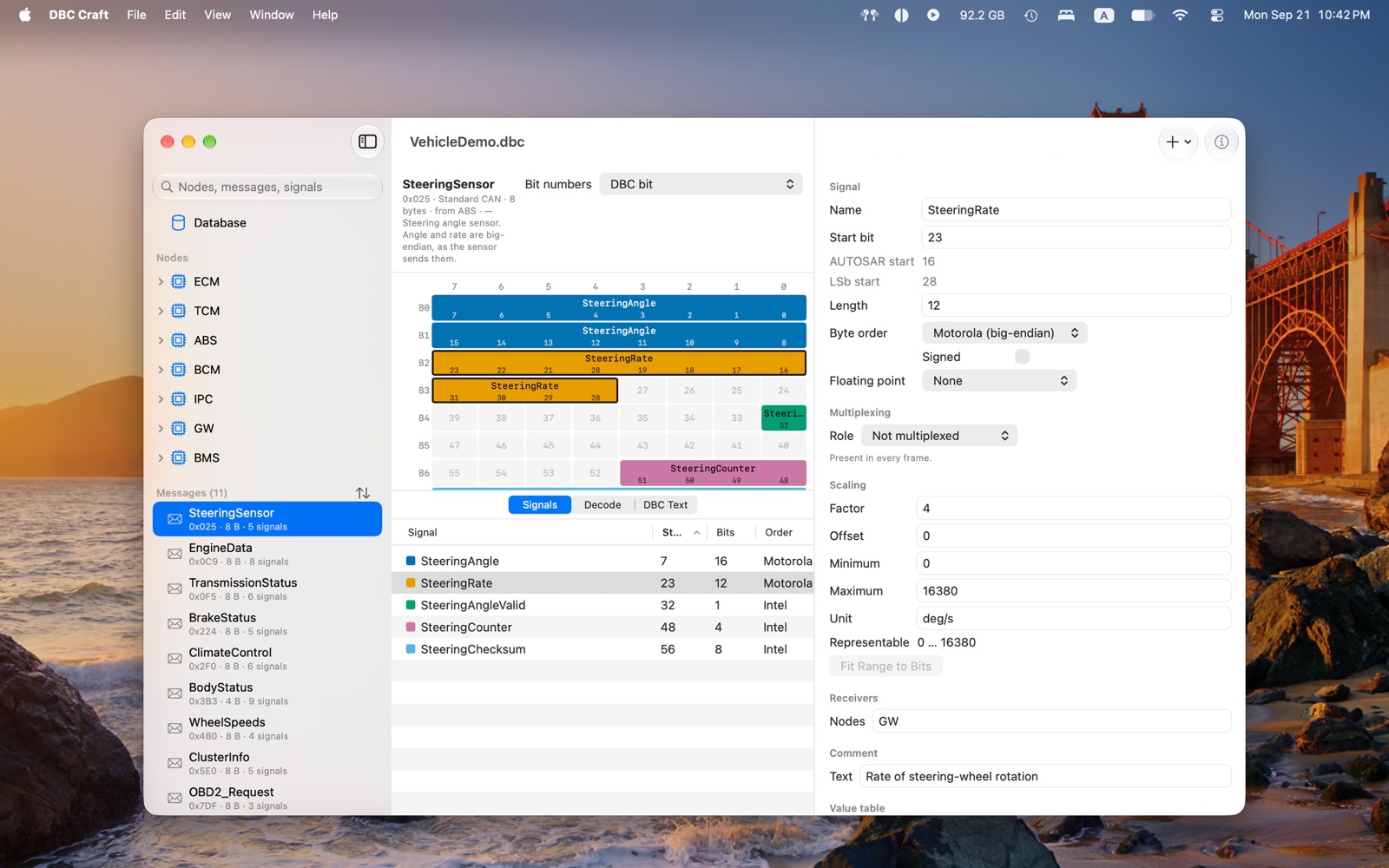Click the Database cylinder icon

click(x=179, y=223)
